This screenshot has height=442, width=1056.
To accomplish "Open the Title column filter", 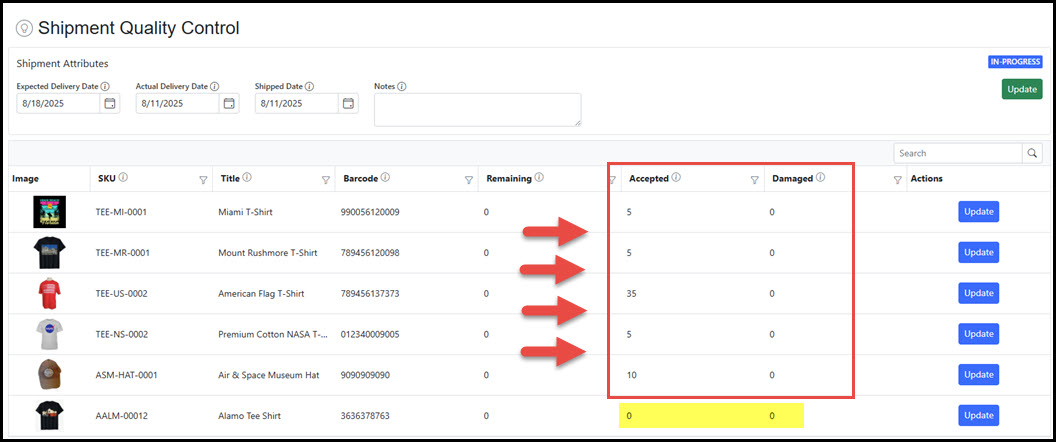I will tap(325, 180).
